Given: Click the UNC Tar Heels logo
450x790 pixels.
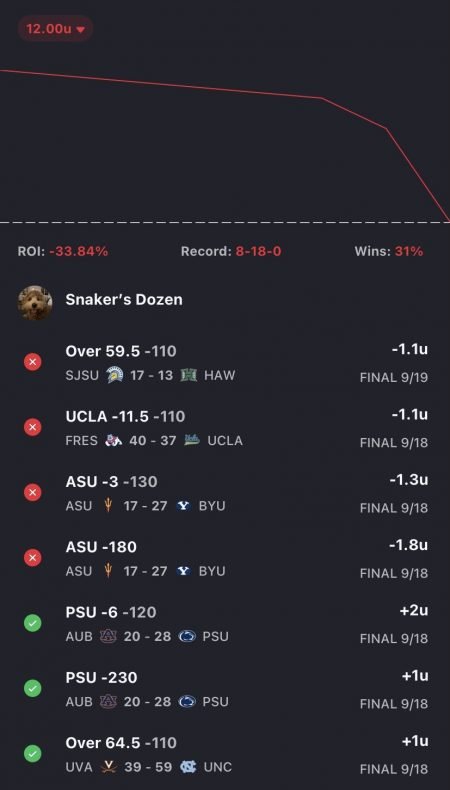Looking at the screenshot, I should (x=188, y=767).
